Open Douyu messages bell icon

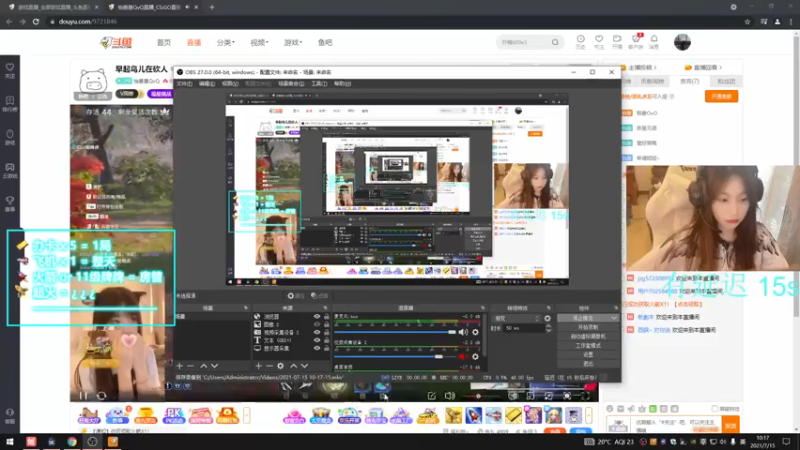654,39
